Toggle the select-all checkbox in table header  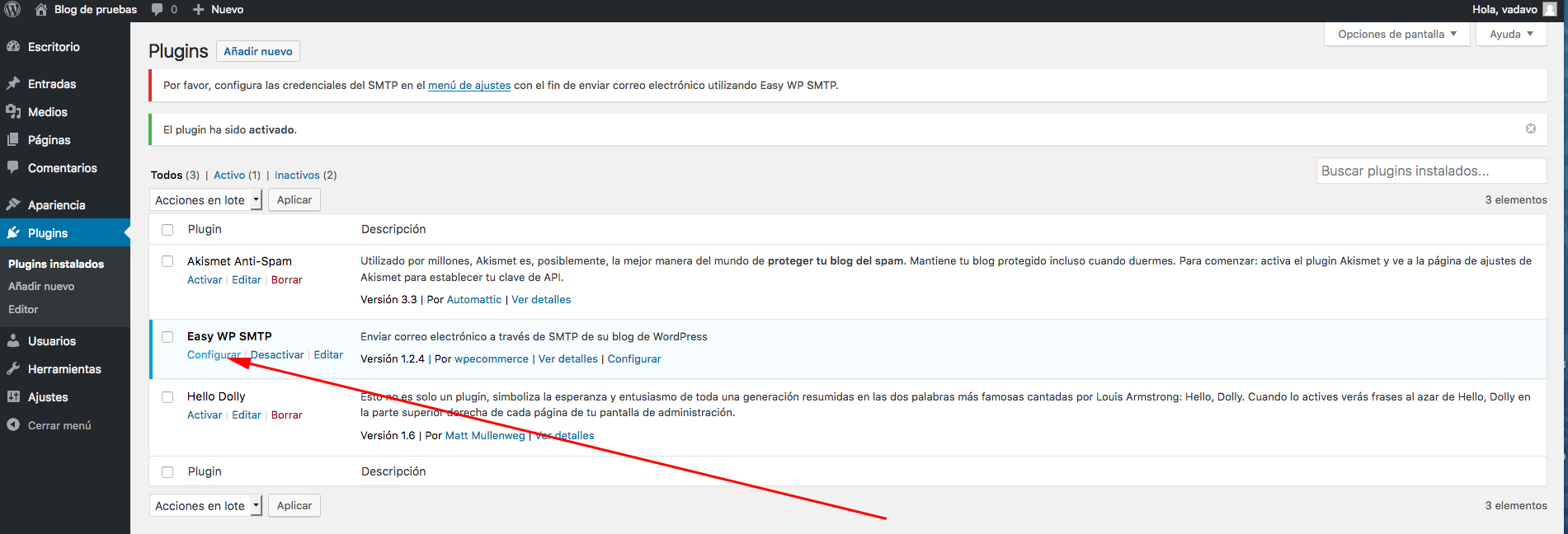pyautogui.click(x=167, y=230)
